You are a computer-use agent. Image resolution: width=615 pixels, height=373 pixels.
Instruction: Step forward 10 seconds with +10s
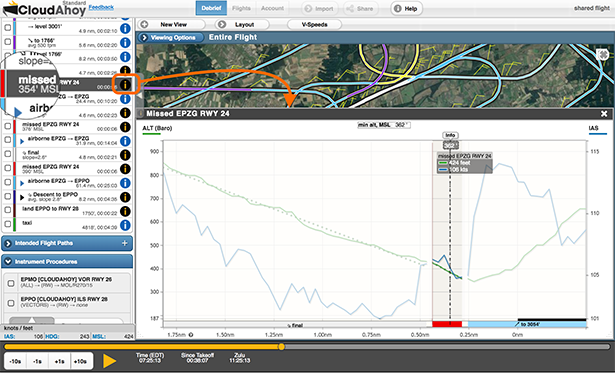coord(82,361)
